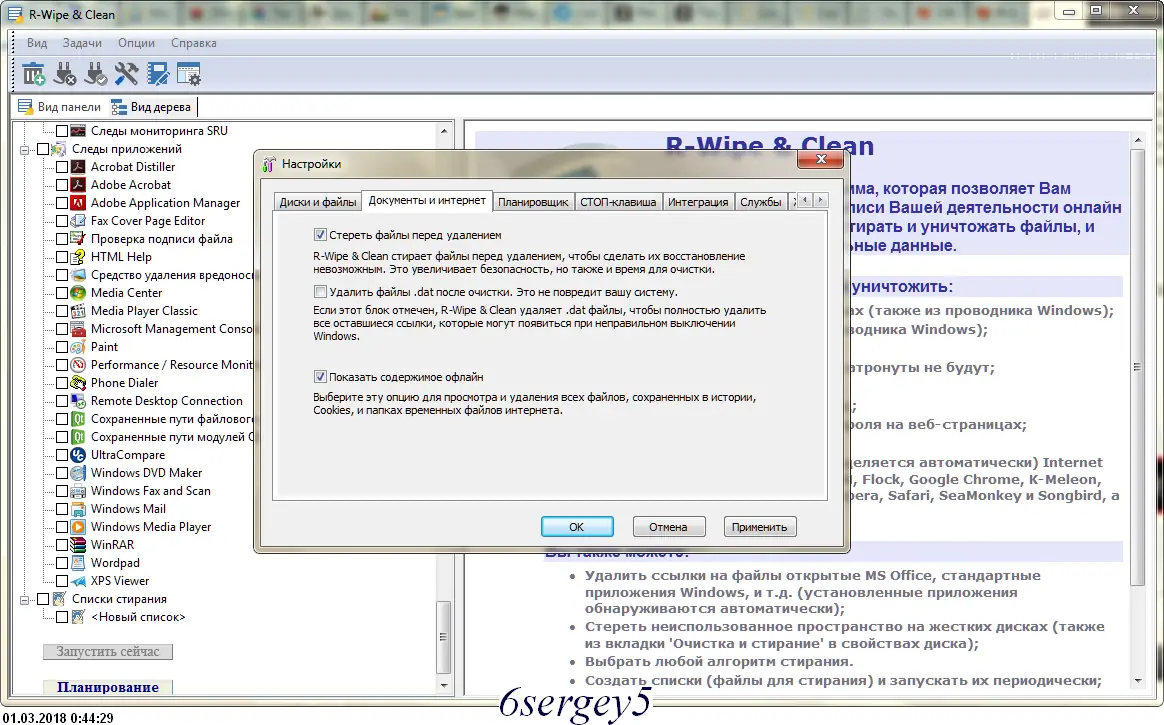Click the Fax Cover Page Editor icon
This screenshot has width=1164, height=725.
(x=78, y=221)
